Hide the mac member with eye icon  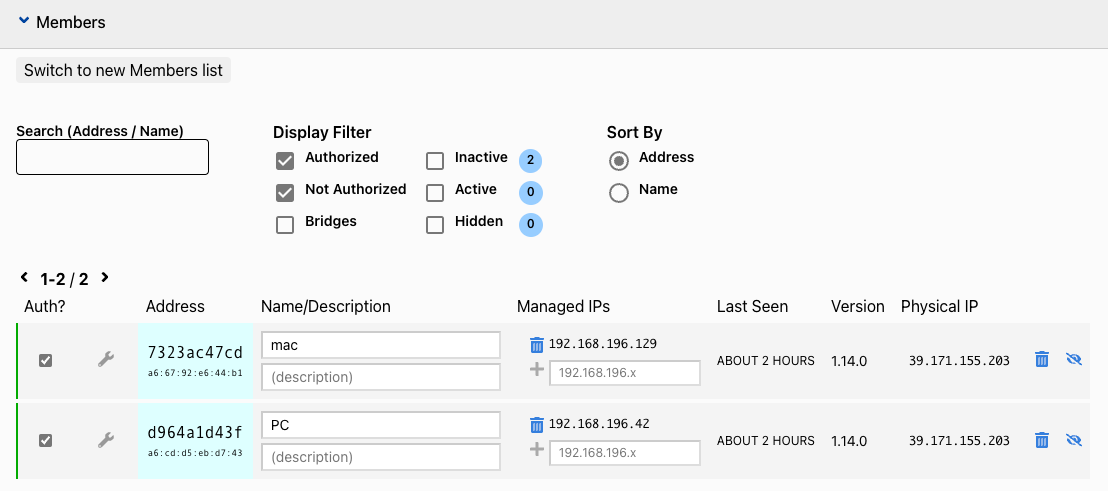1074,359
